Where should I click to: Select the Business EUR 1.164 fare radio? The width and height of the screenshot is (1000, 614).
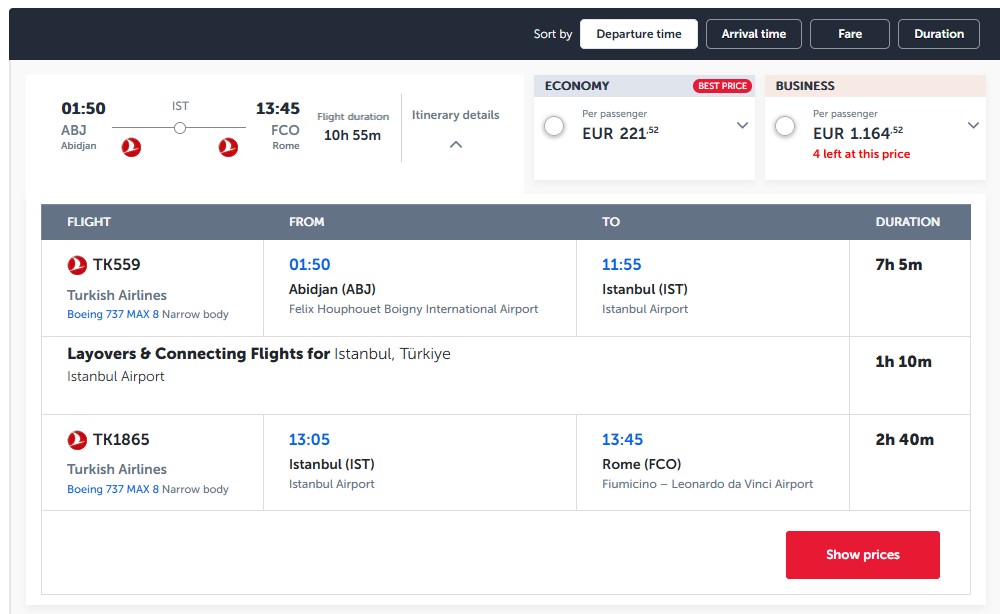[x=785, y=126]
